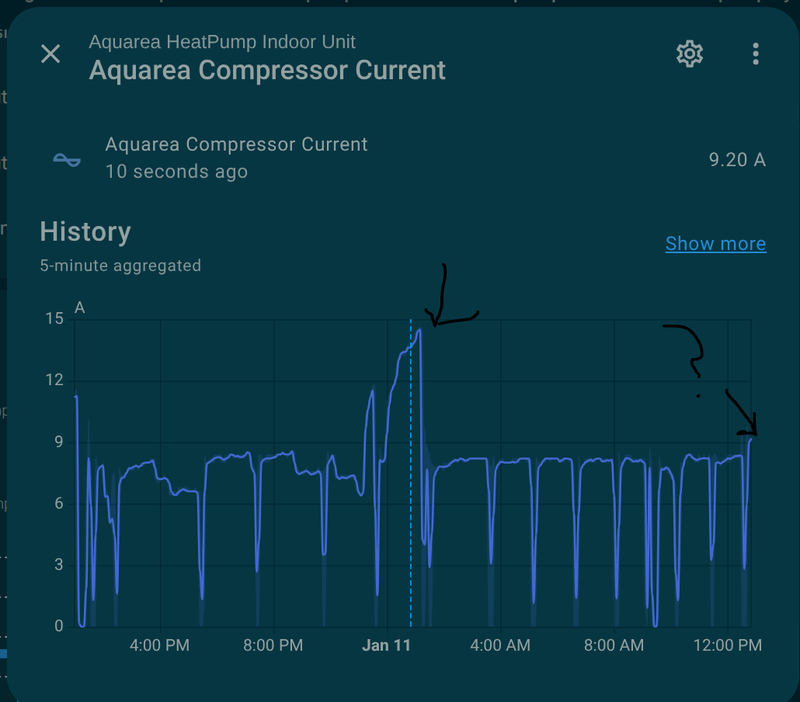Click the Jan 11 date axis label
The height and width of the screenshot is (702, 800).
(386, 646)
